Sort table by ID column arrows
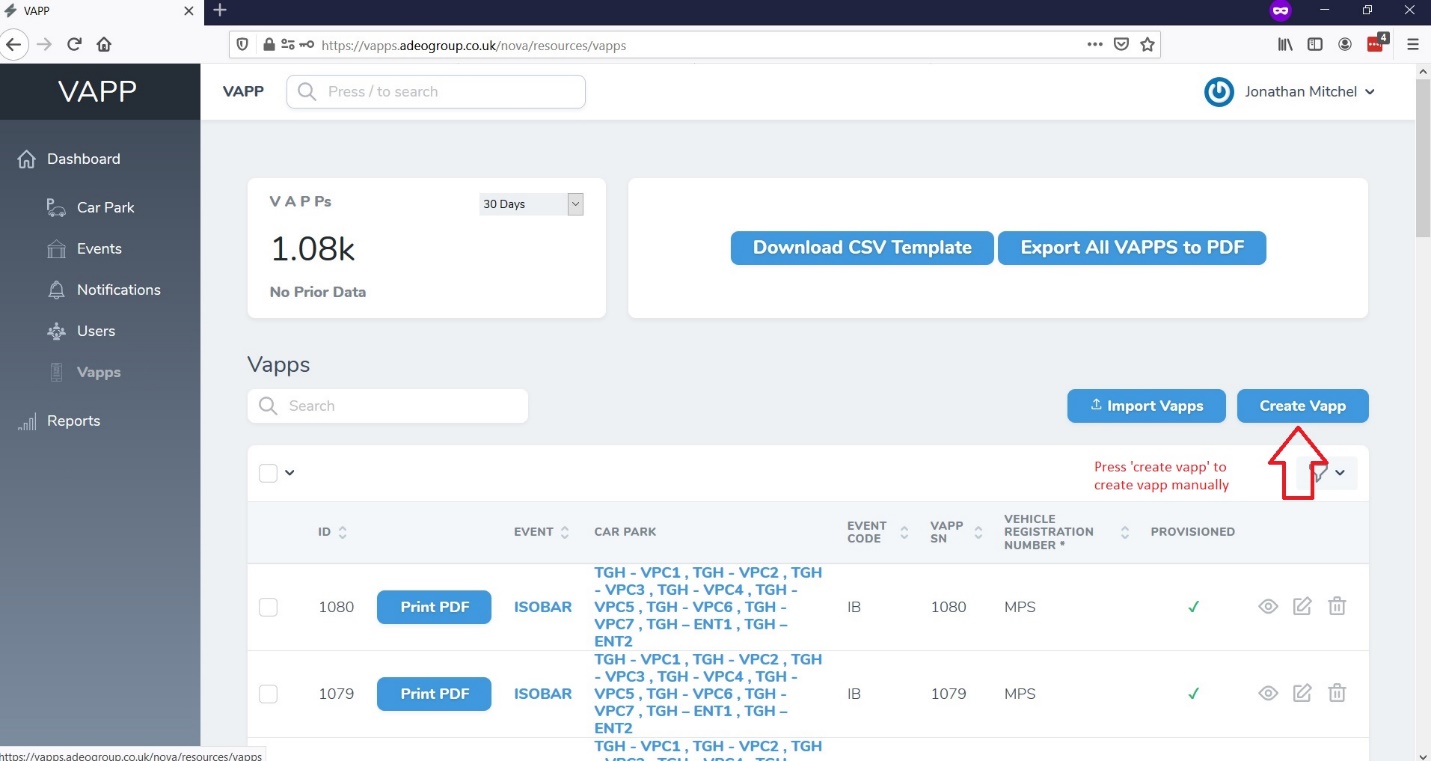 pyautogui.click(x=342, y=532)
